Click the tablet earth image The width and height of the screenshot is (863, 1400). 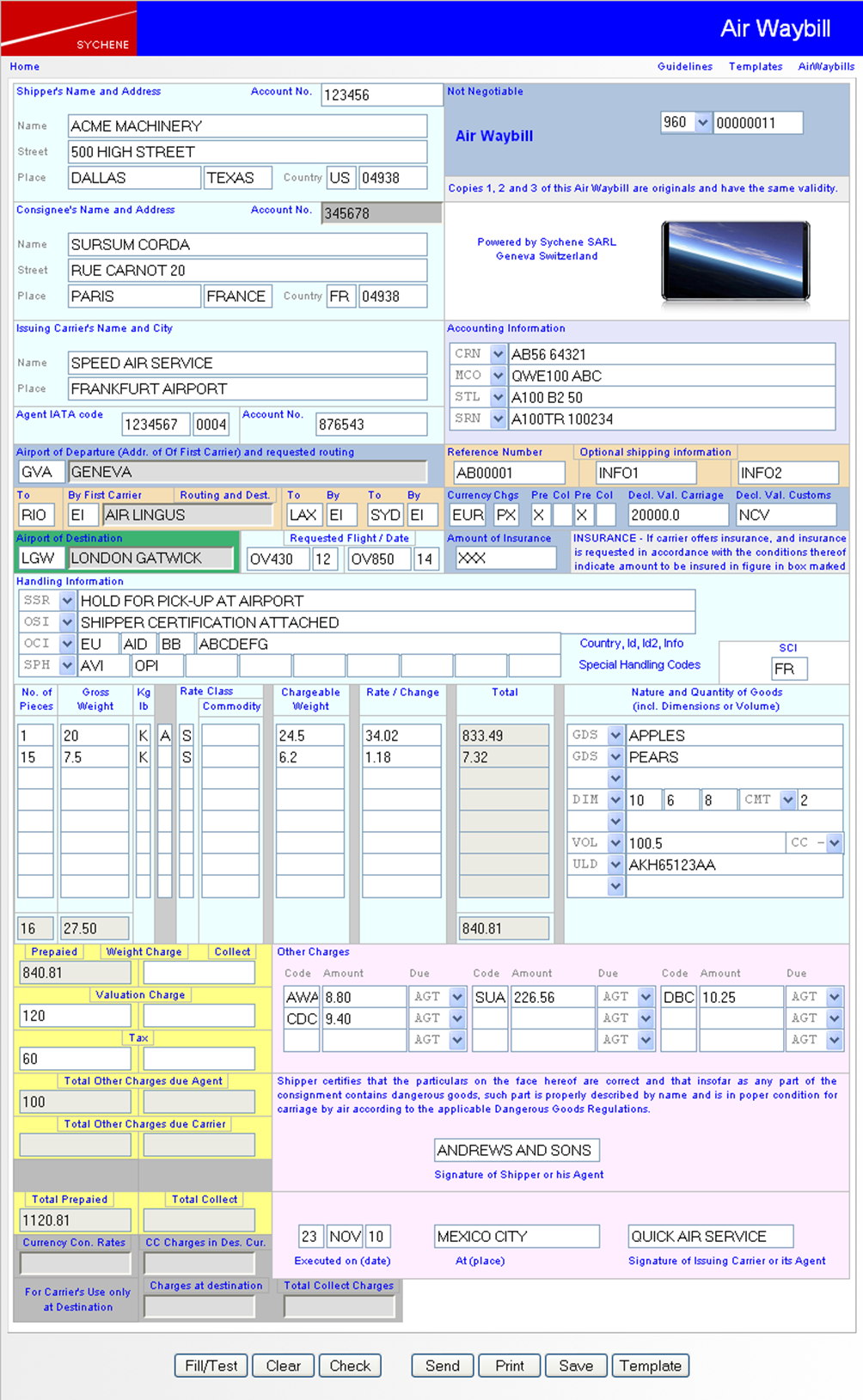pyautogui.click(x=736, y=261)
